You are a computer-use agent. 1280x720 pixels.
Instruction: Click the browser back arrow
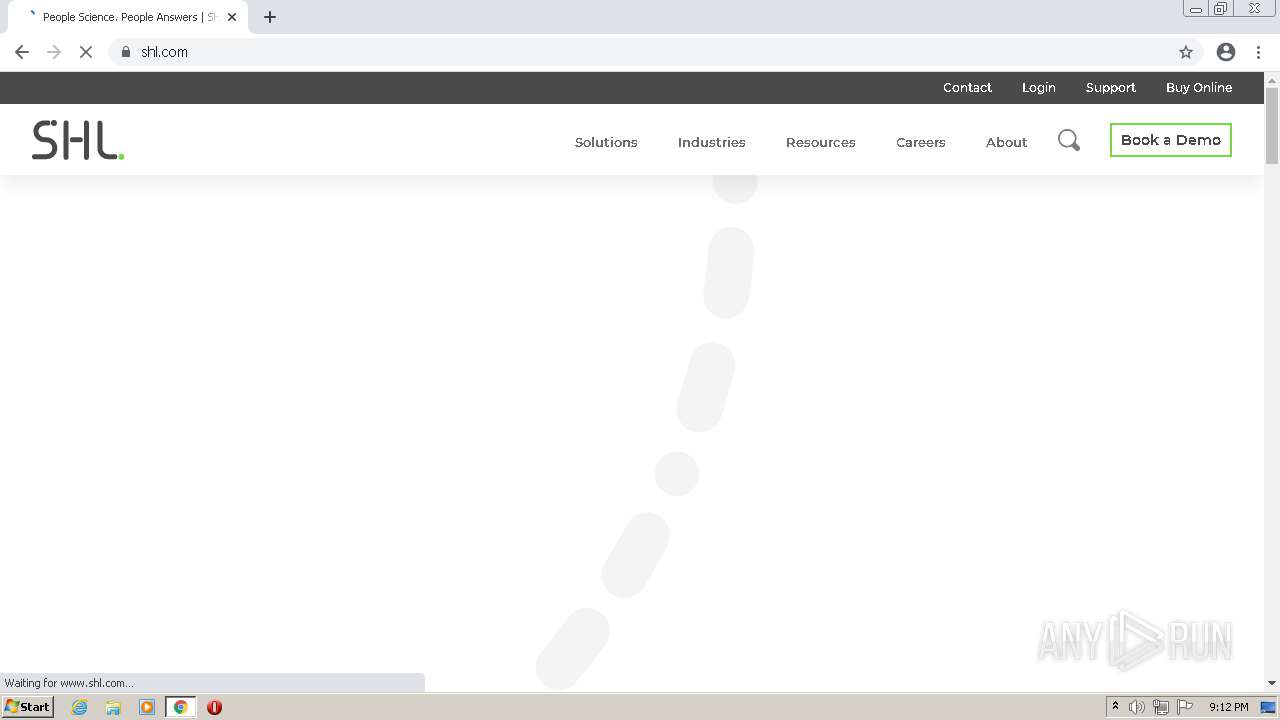[x=22, y=52]
